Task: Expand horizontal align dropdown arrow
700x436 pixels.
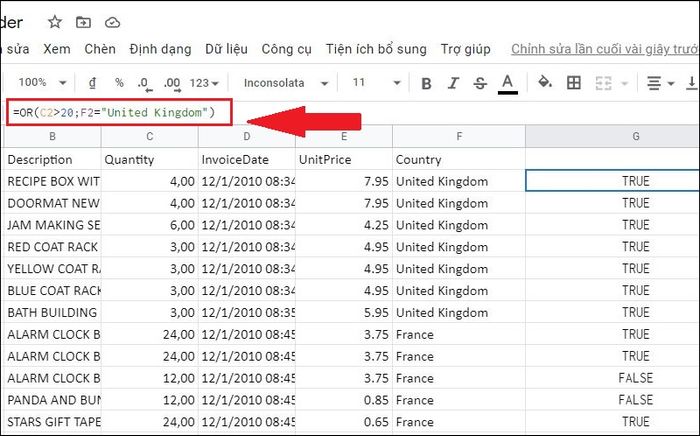Action: [671, 83]
